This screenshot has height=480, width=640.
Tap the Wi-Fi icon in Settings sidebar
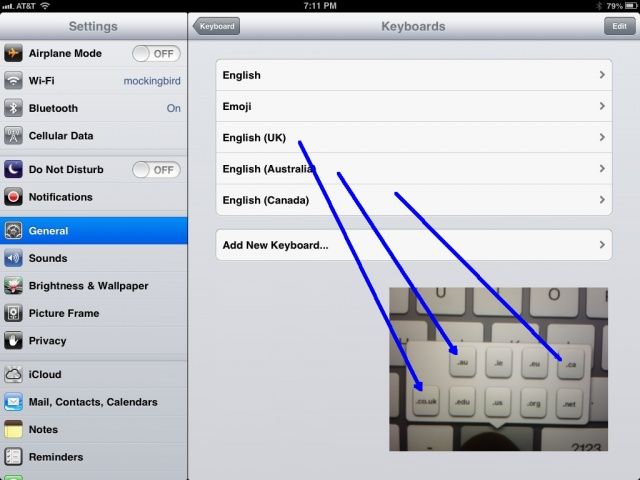14,81
